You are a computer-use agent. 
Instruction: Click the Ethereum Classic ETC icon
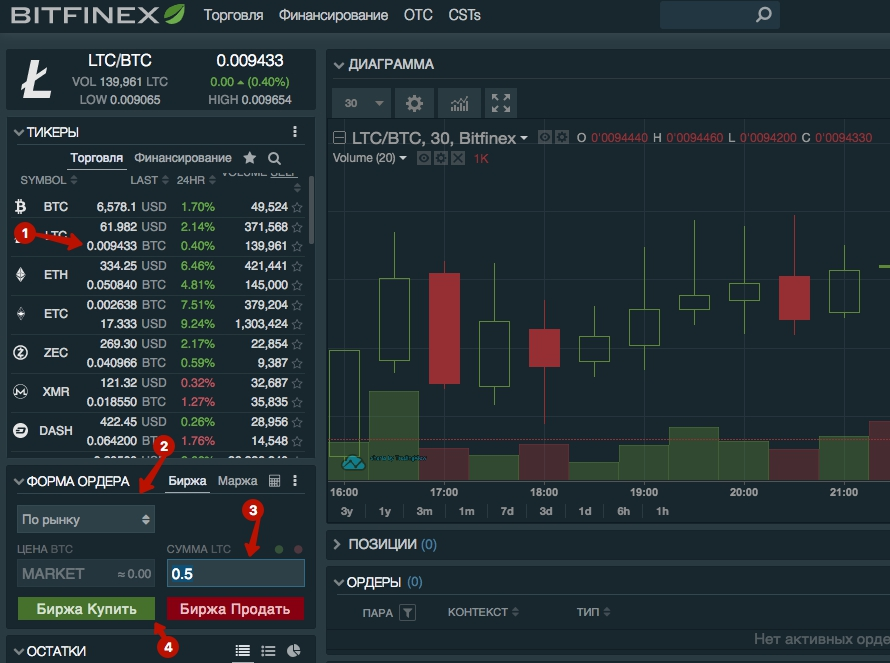click(x=20, y=313)
